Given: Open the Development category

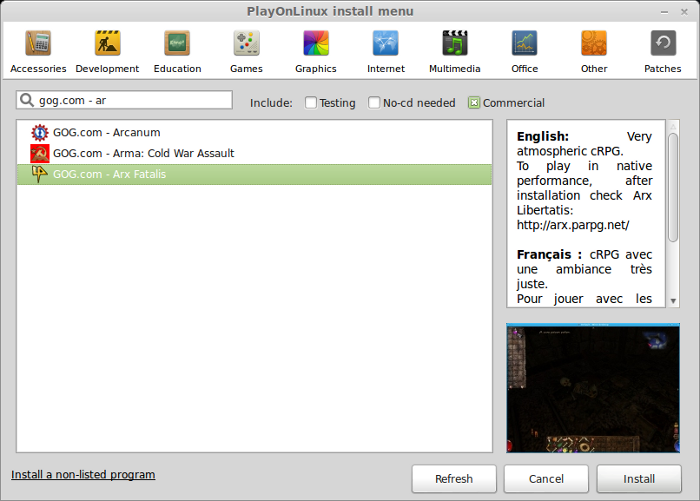Looking at the screenshot, I should coord(107,51).
